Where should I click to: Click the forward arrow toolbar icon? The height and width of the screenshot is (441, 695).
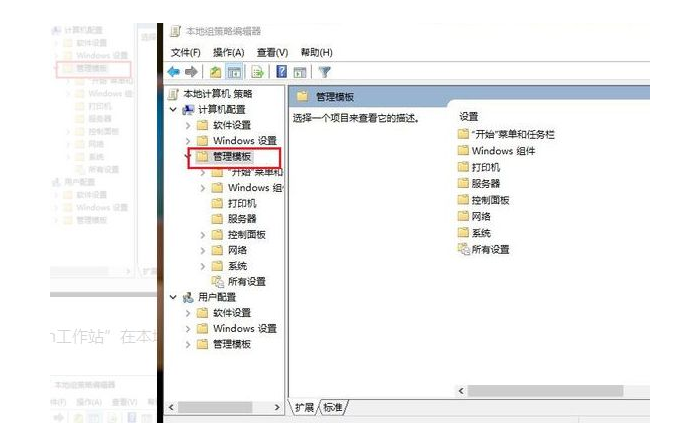tap(191, 71)
